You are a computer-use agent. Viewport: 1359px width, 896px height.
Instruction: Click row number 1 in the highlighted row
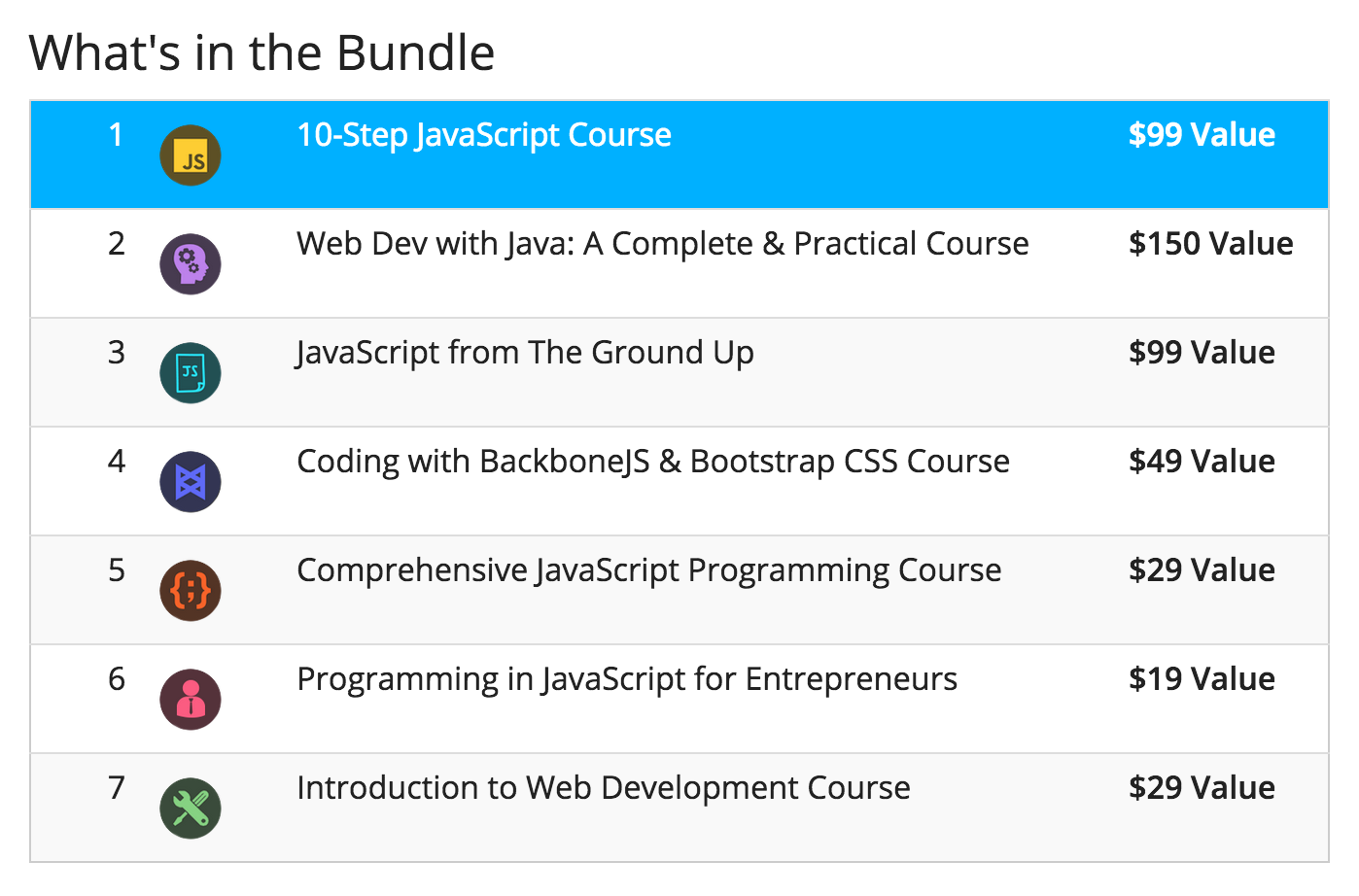(117, 135)
